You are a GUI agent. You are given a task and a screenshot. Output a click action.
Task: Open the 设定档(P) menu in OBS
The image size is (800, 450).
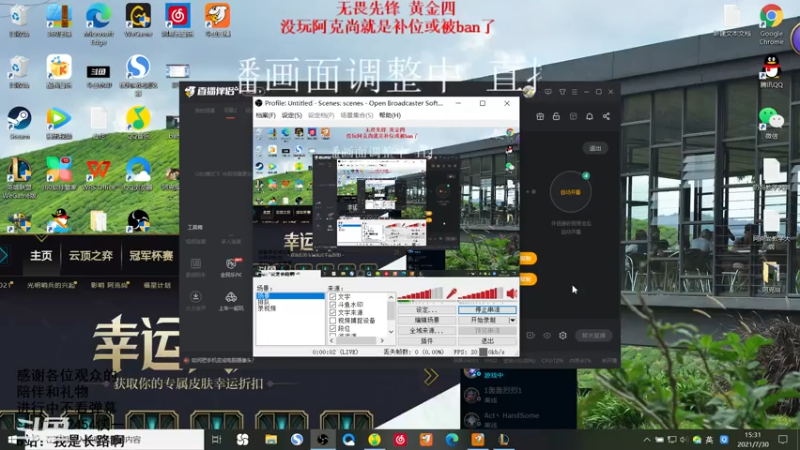tap(321, 115)
